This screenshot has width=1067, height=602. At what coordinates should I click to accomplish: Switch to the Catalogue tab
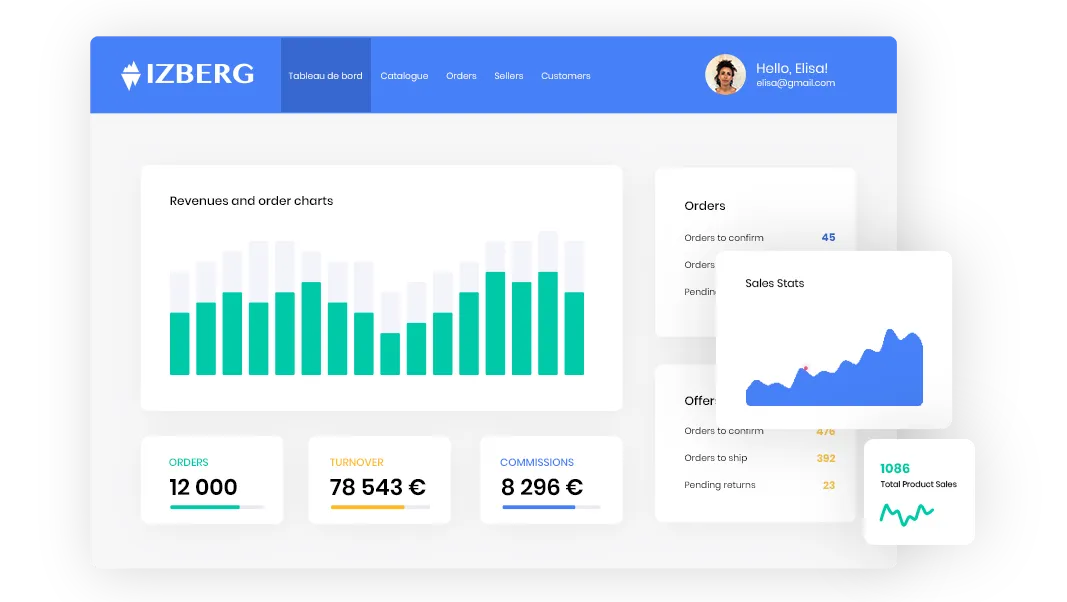pos(404,76)
